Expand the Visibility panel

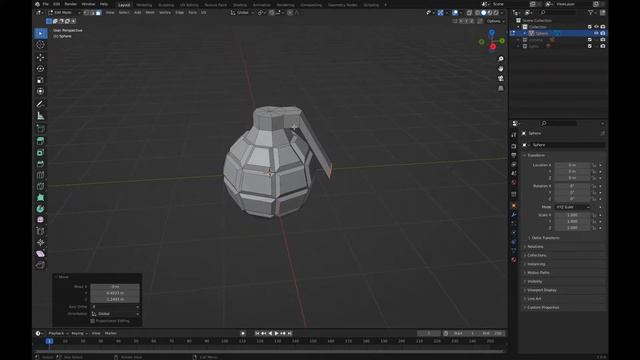click(534, 281)
